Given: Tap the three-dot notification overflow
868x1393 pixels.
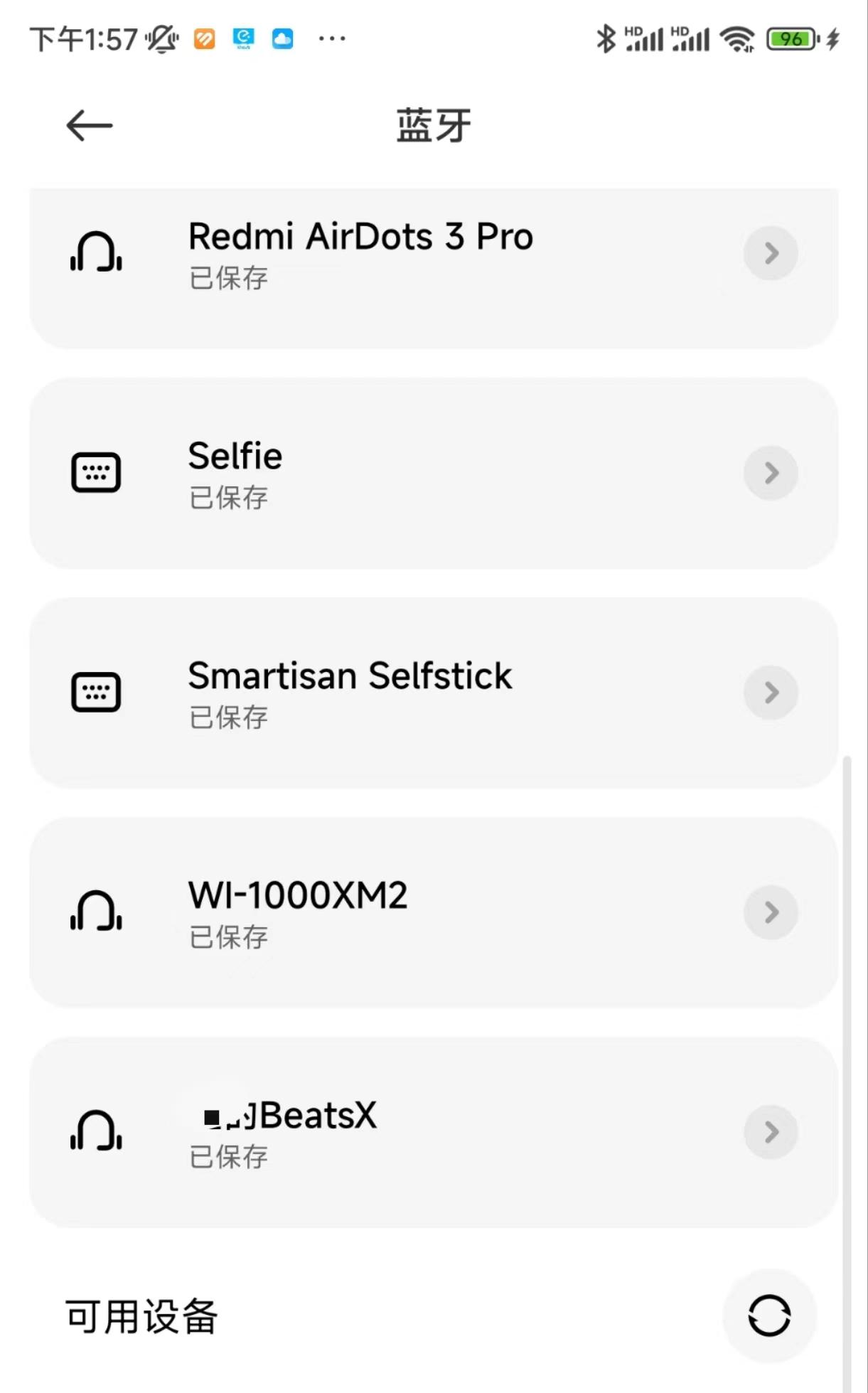Looking at the screenshot, I should (x=332, y=38).
